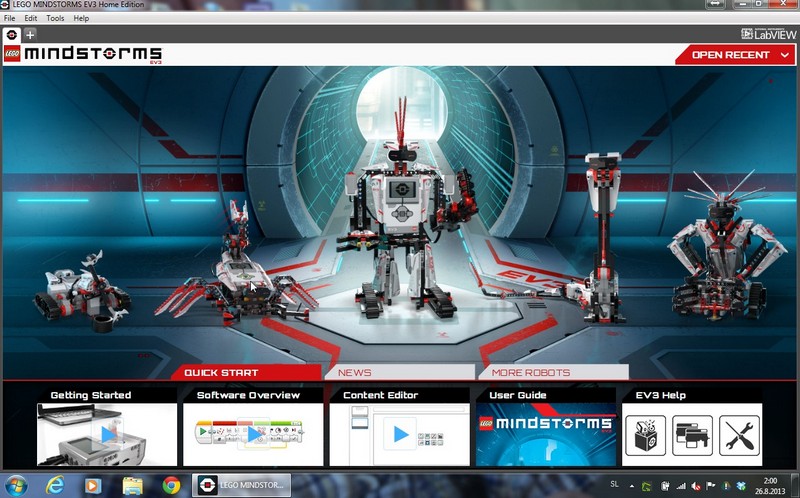Select the TRACK3R robot at far left
The width and height of the screenshot is (800, 498).
[x=82, y=292]
